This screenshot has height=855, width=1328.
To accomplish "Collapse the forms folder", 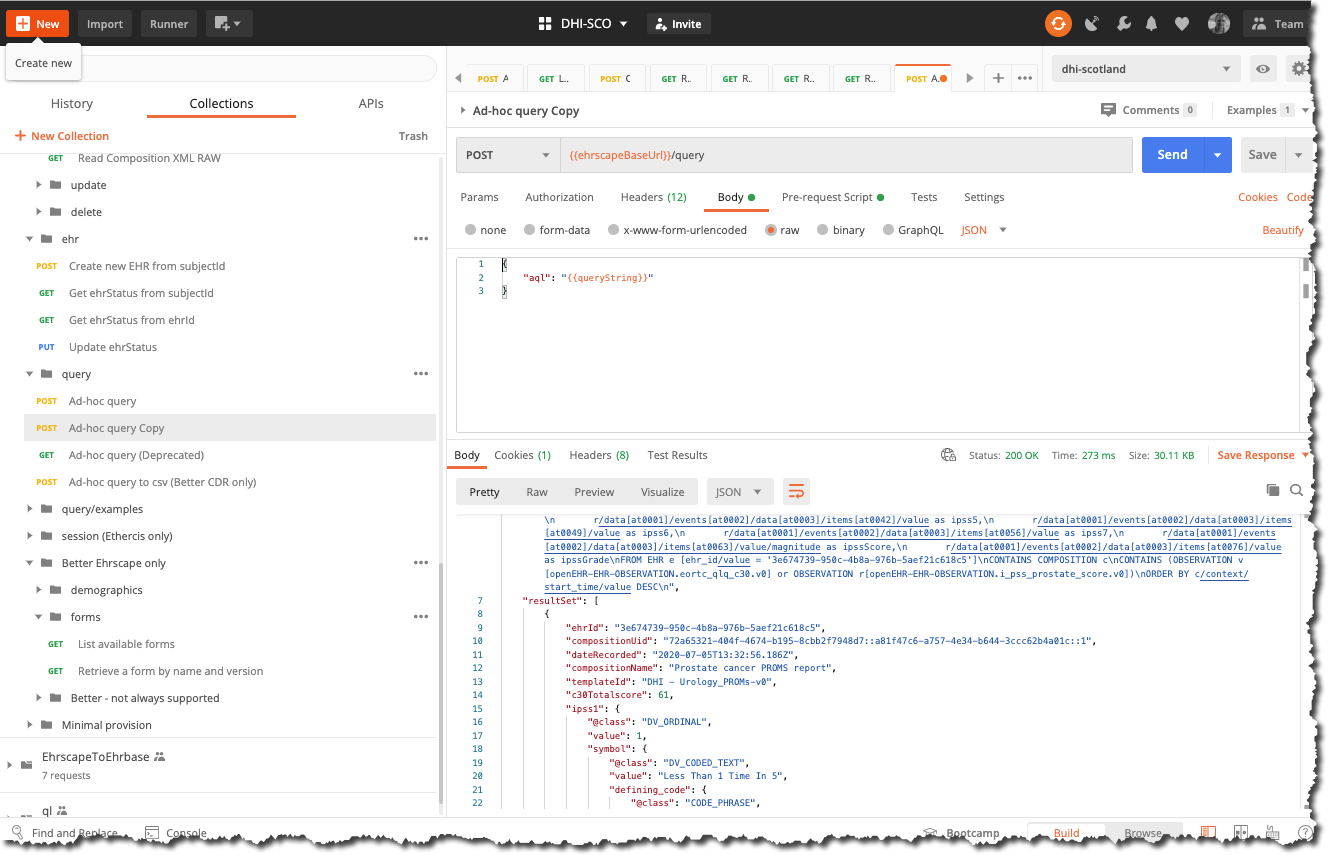I will [39, 617].
